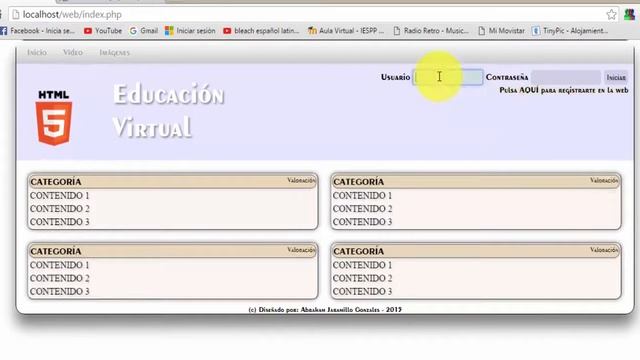Viewport: 640px width, 360px height.
Task: Click the Educación Virtual site title
Action: [168, 110]
